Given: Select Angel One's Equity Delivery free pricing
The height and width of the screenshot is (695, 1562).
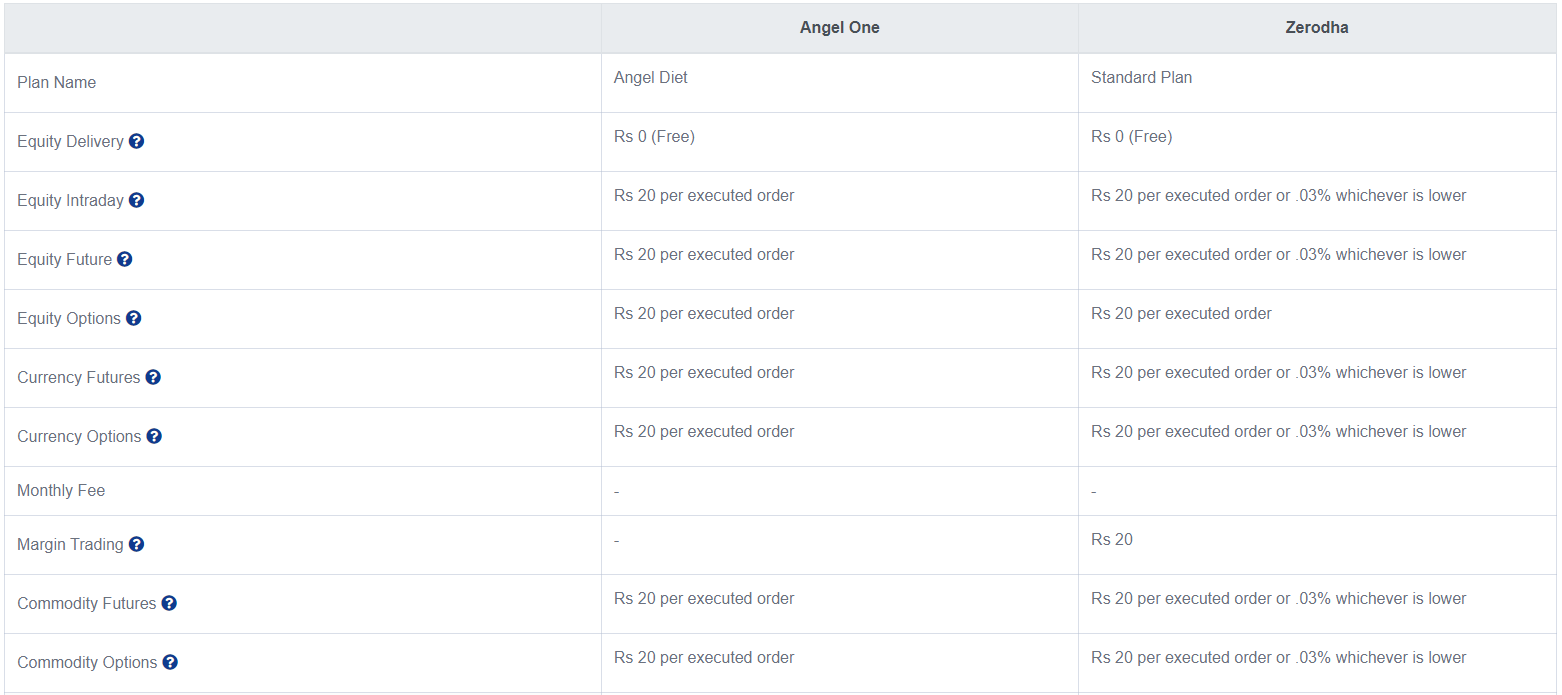Looking at the screenshot, I should point(654,136).
